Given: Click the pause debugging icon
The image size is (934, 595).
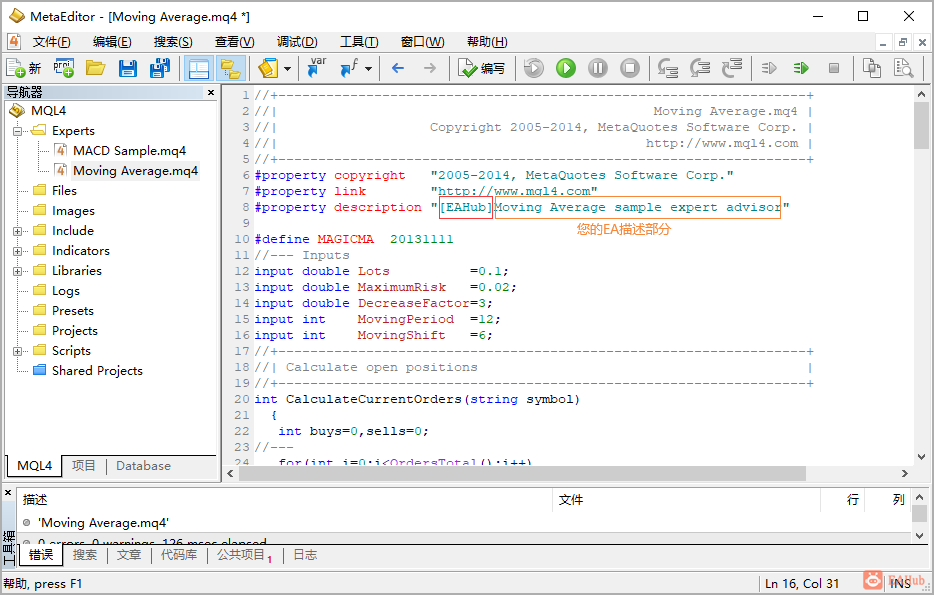Looking at the screenshot, I should pos(598,68).
